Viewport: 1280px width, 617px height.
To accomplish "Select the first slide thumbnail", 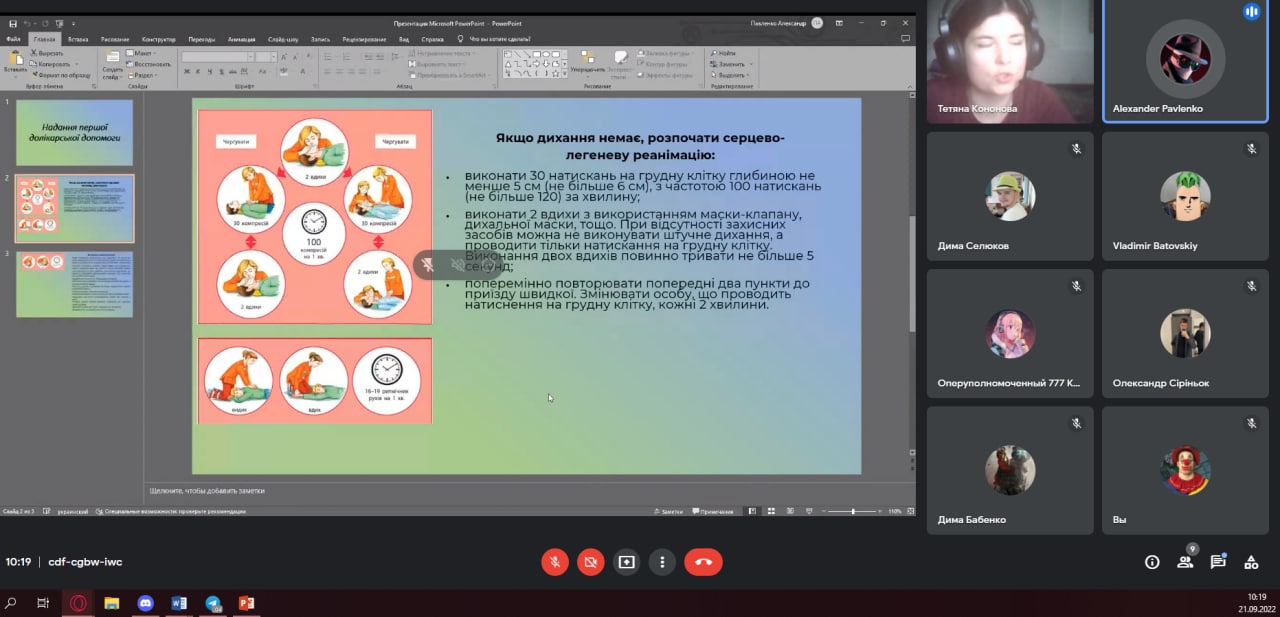I will 74,132.
